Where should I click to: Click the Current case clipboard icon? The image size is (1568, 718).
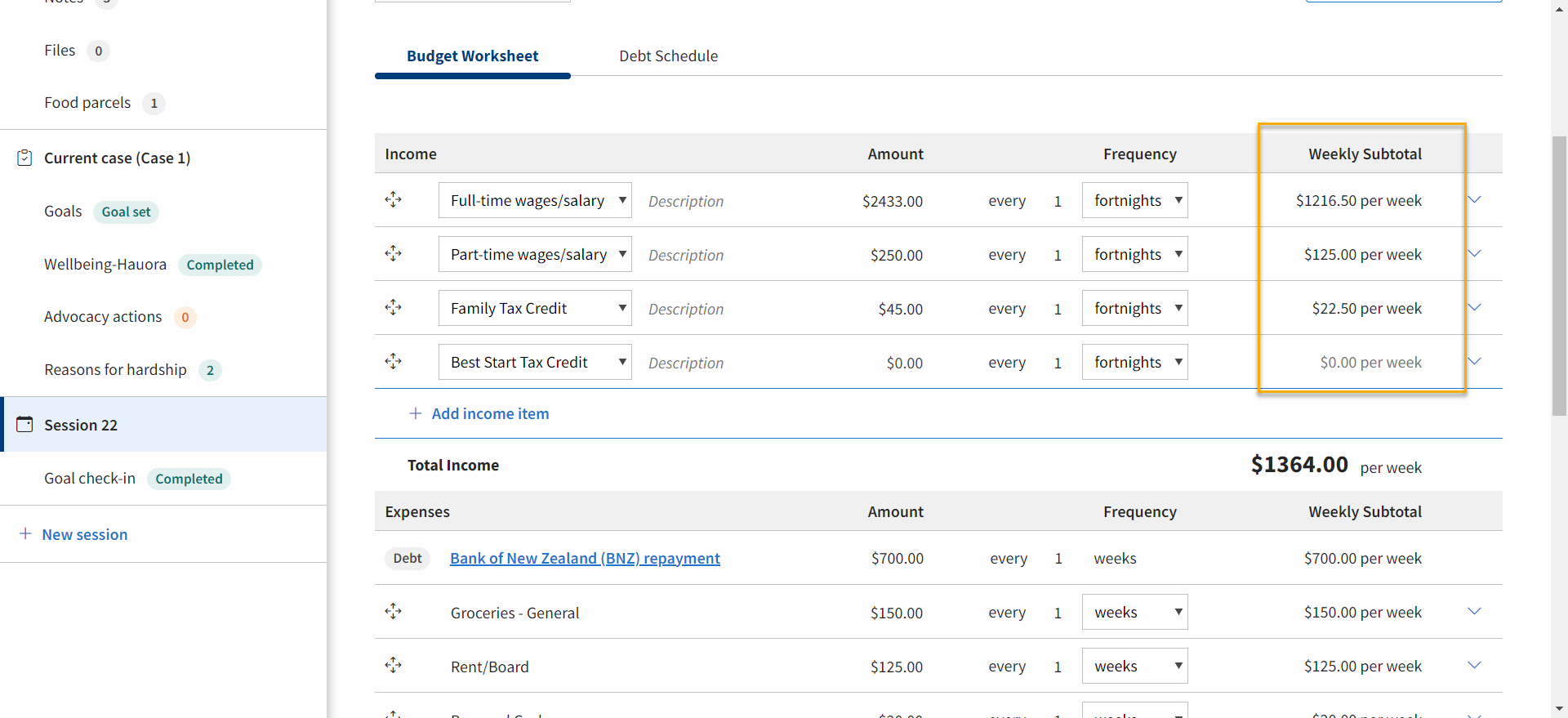point(24,158)
